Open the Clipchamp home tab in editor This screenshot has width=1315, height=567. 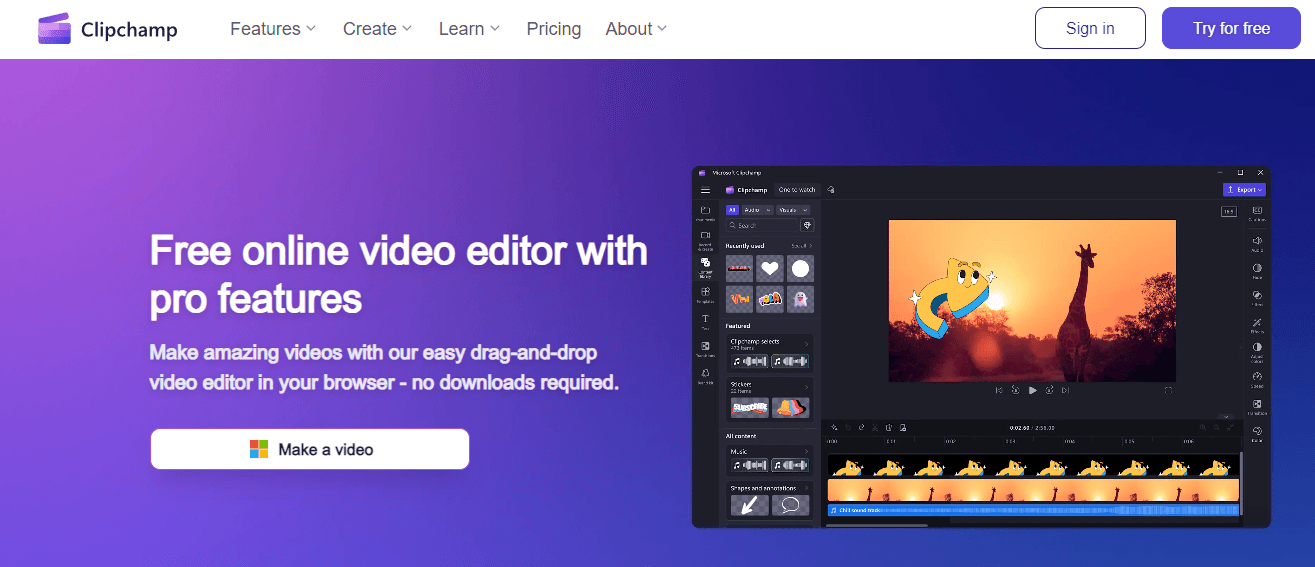pos(747,190)
